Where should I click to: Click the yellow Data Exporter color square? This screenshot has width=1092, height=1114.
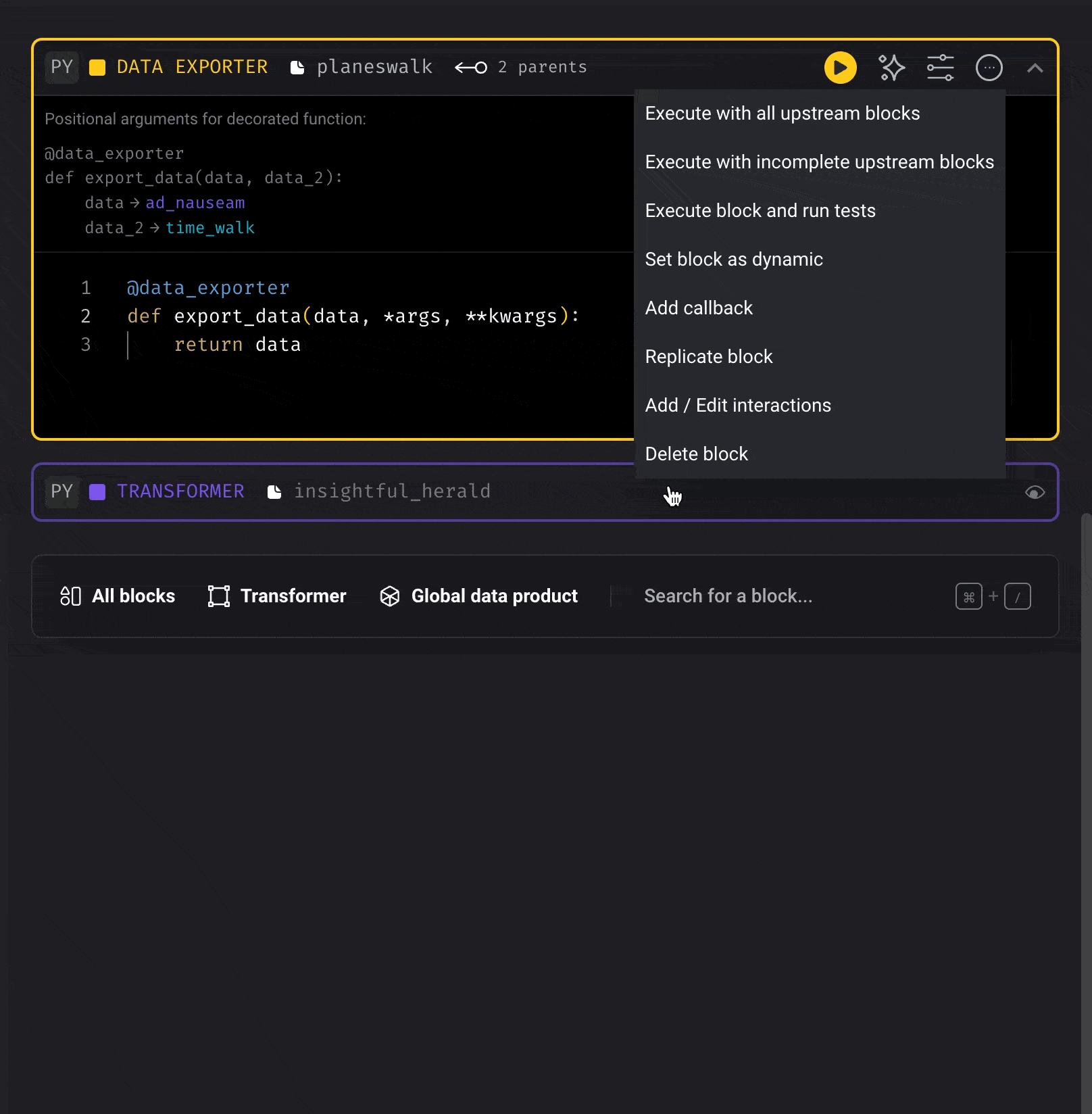(x=97, y=68)
